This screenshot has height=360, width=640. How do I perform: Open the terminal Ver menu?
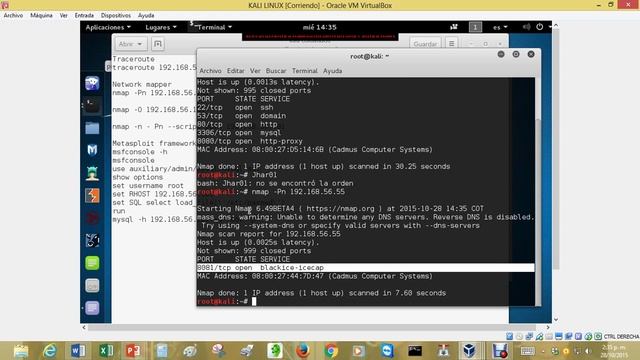tap(255, 71)
